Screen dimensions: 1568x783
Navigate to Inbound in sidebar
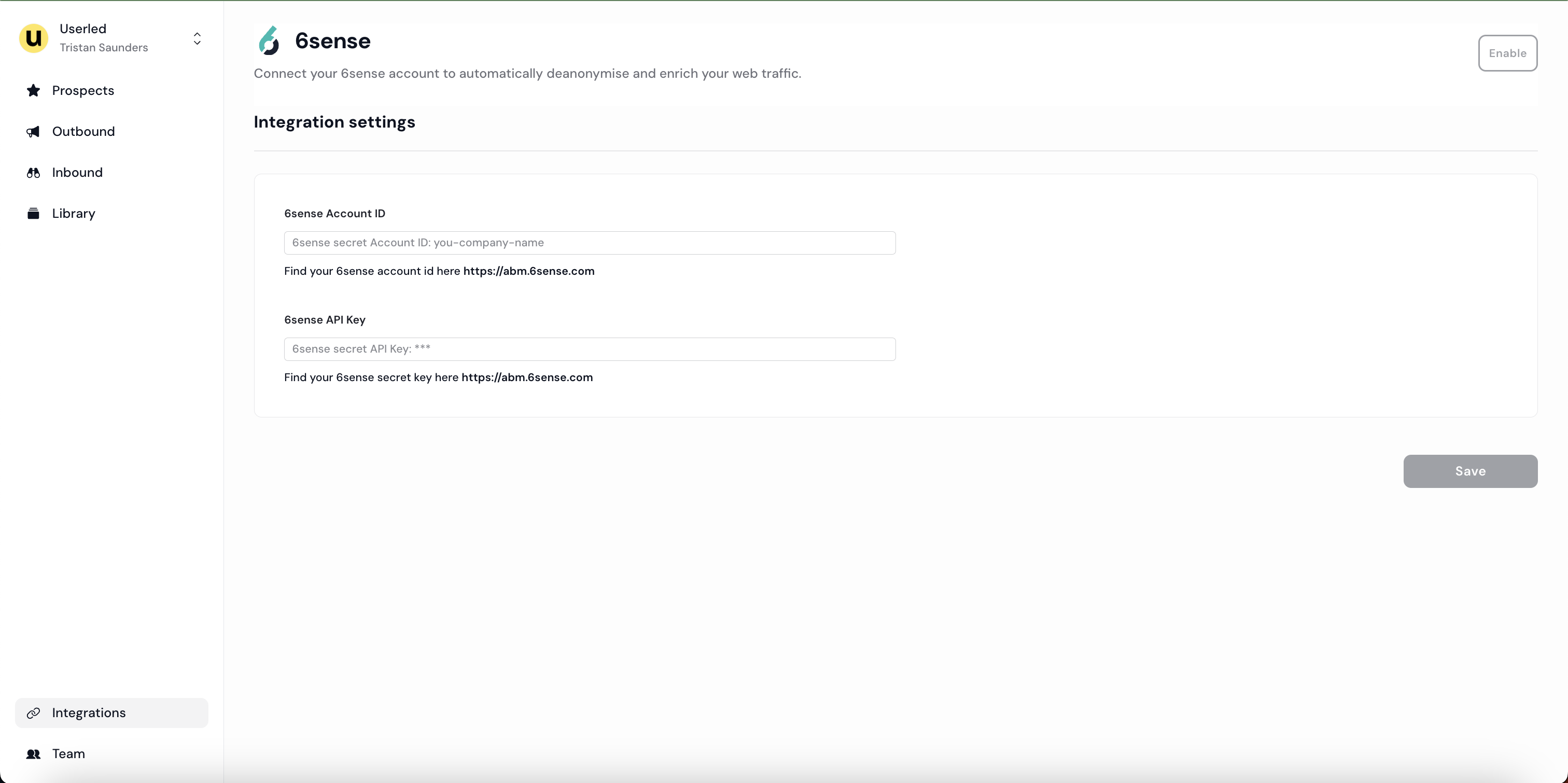(x=77, y=173)
